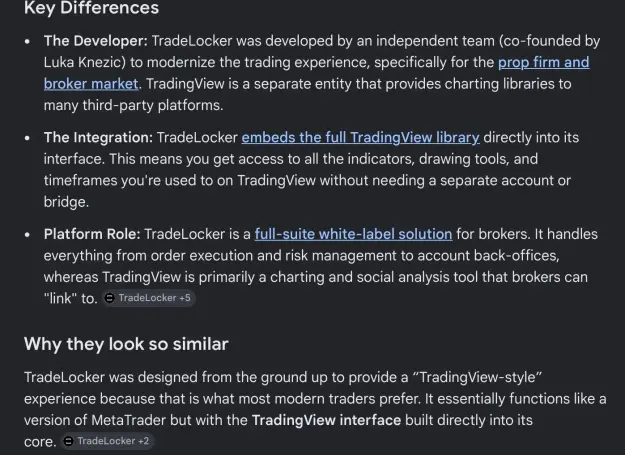Click the TradeLocker +2 source chip icon

(x=69, y=441)
